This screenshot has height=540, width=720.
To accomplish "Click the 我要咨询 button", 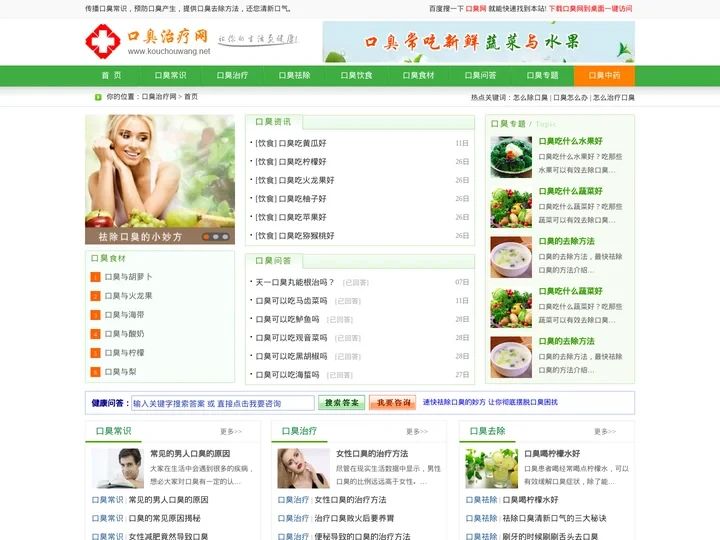I will pos(393,403).
